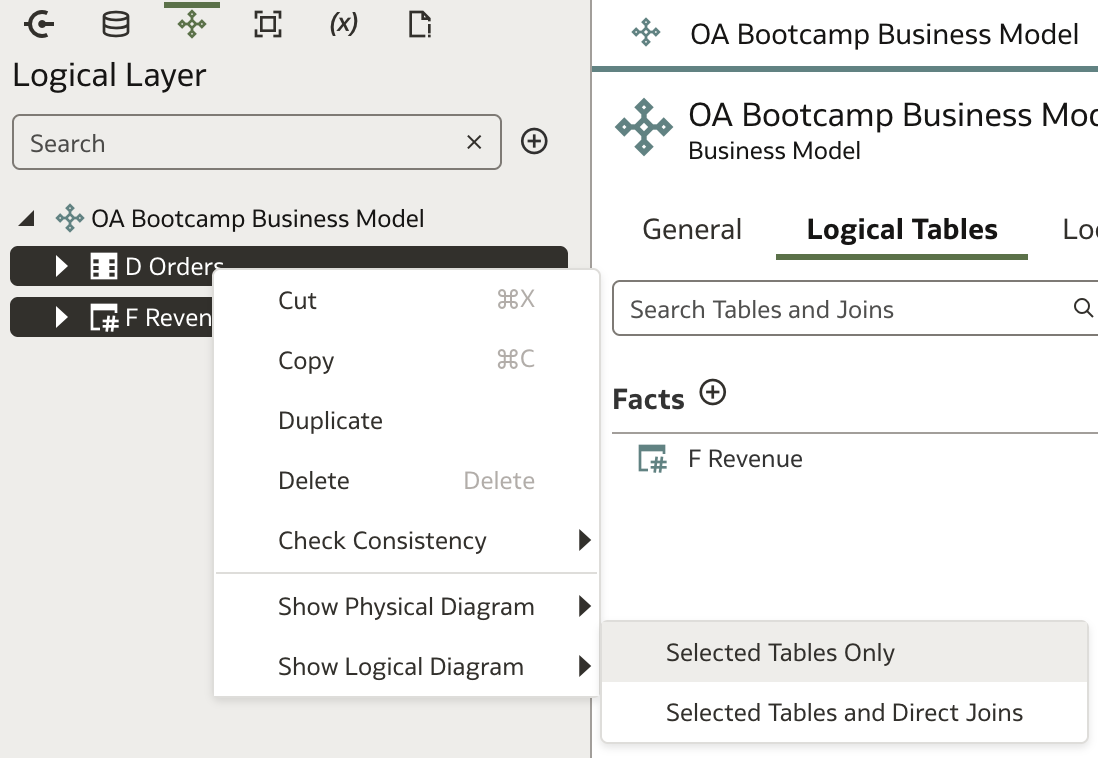
Task: Open the Show Logical Diagram submenu
Action: 406,666
